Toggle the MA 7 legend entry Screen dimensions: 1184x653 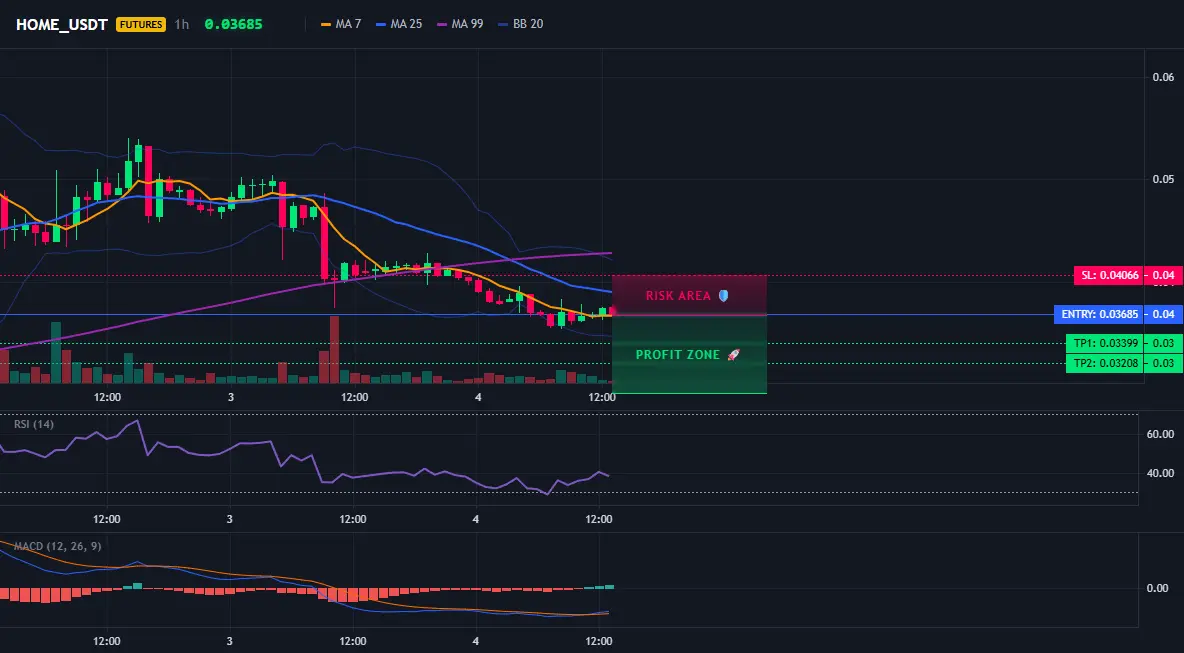pyautogui.click(x=341, y=24)
